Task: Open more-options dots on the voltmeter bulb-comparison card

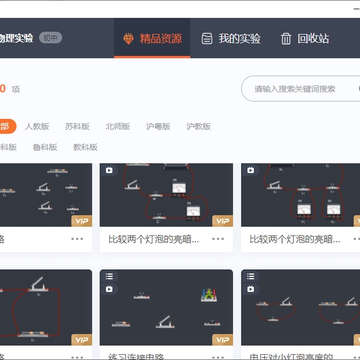Action: pos(357,239)
